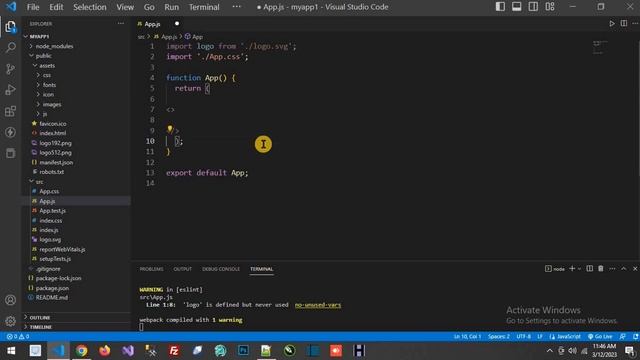Split the editor right
The height and width of the screenshot is (360, 640).
pyautogui.click(x=624, y=24)
